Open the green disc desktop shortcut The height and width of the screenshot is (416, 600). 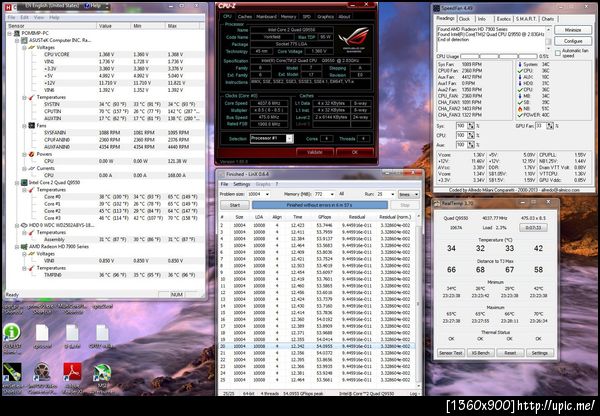click(103, 372)
